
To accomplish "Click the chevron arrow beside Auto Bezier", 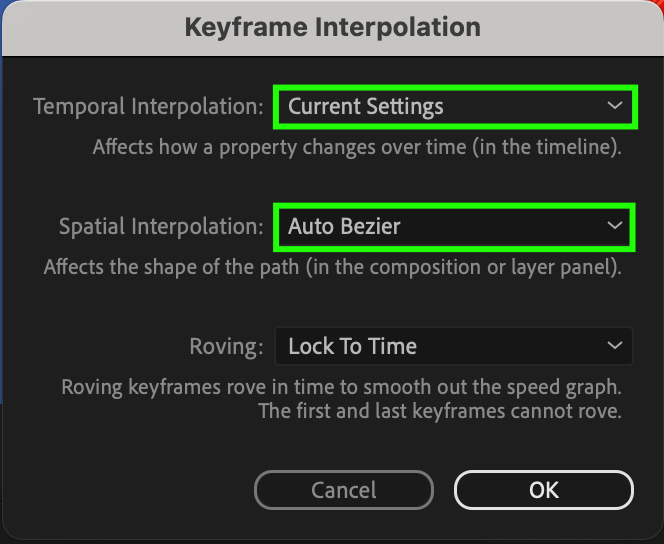I will [x=614, y=227].
